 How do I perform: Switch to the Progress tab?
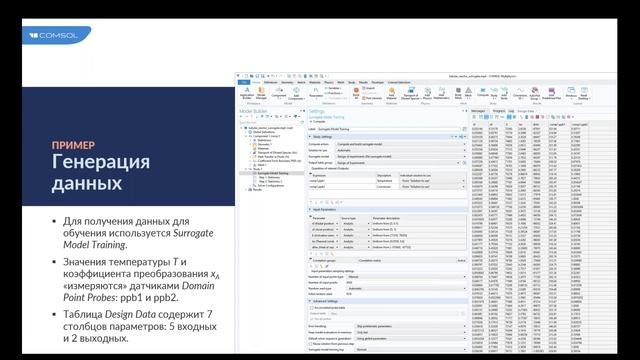pos(498,111)
